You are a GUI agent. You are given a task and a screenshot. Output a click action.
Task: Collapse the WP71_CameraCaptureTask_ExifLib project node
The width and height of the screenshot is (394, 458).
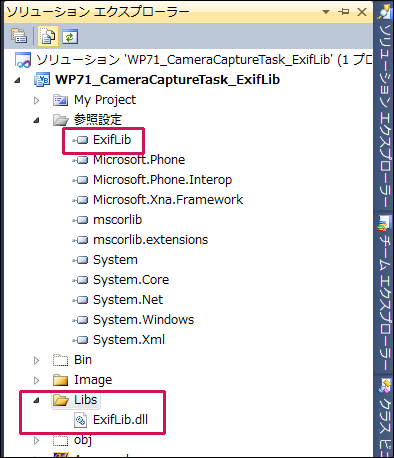click(x=17, y=80)
